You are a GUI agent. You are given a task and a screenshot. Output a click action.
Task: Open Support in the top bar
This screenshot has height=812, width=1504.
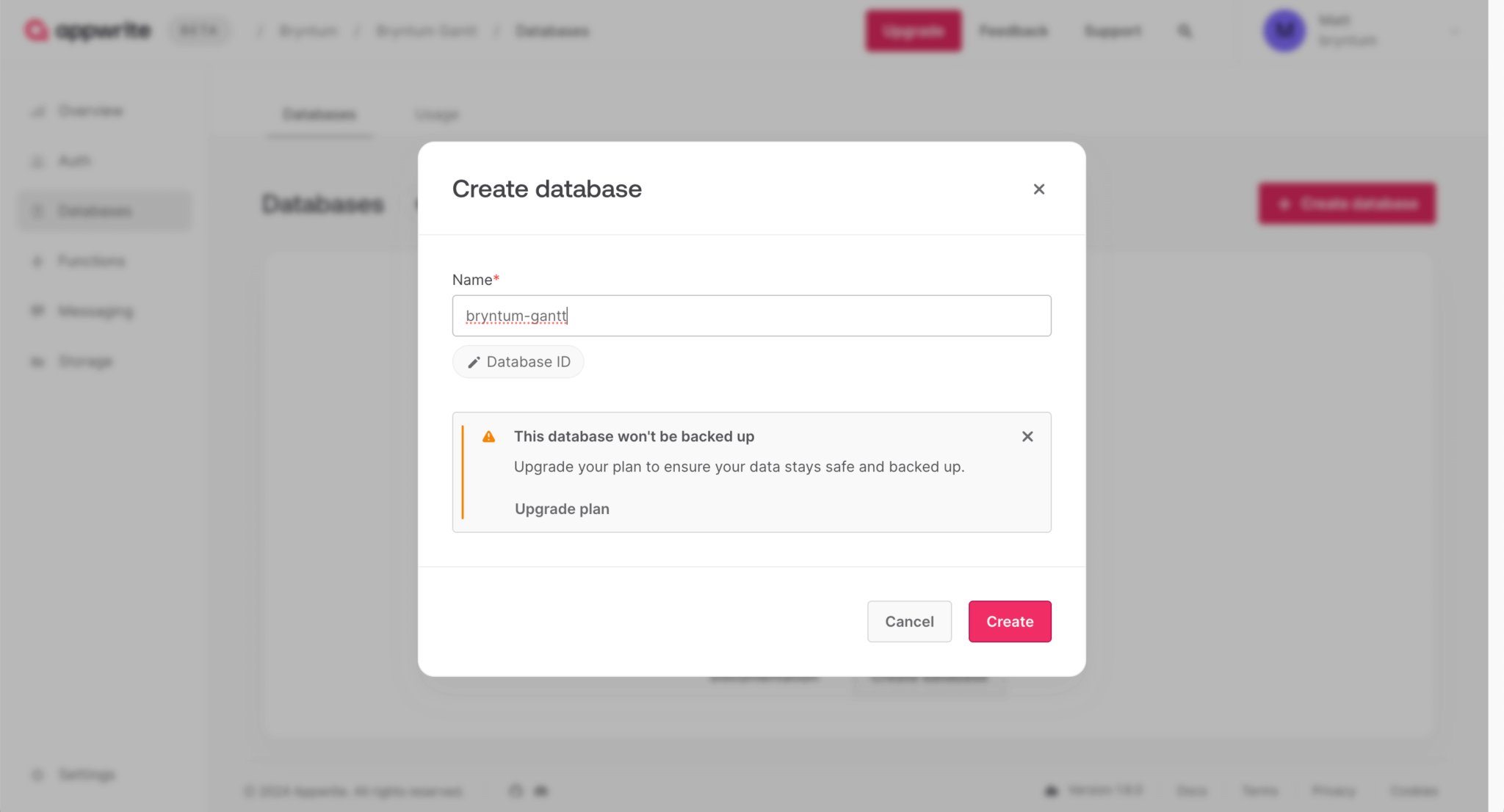click(x=1113, y=31)
